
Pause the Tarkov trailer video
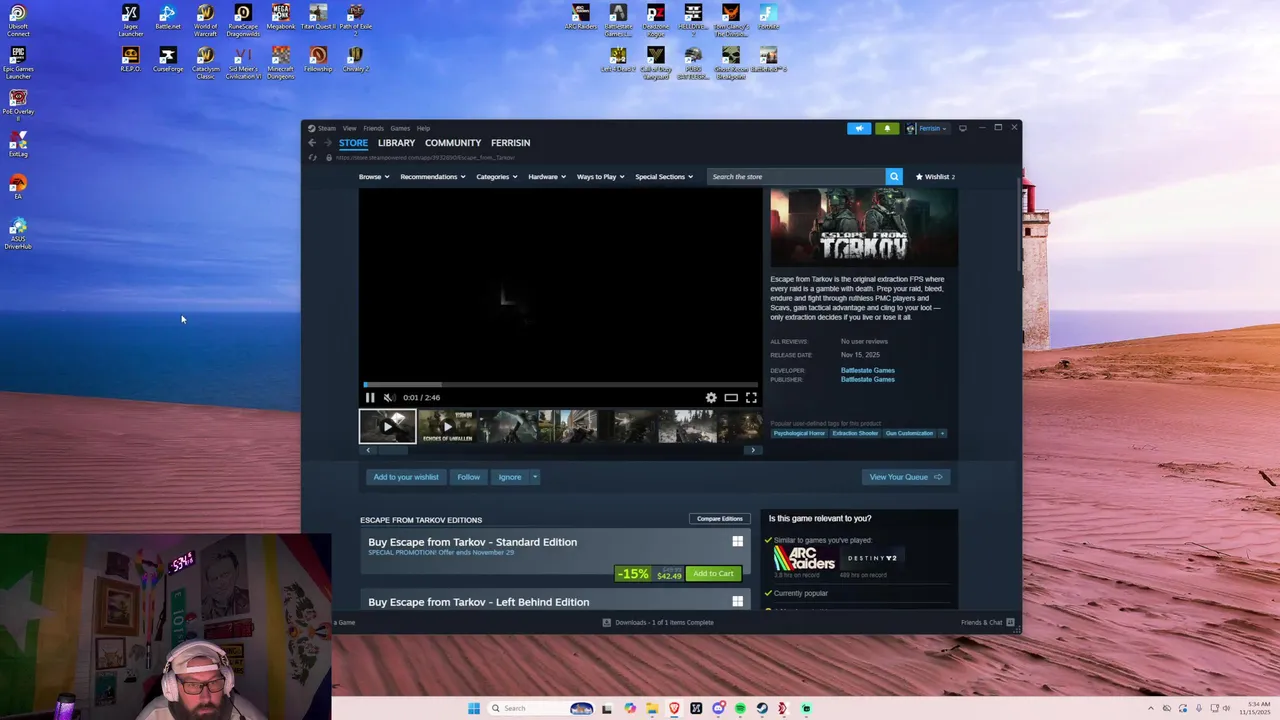[370, 397]
